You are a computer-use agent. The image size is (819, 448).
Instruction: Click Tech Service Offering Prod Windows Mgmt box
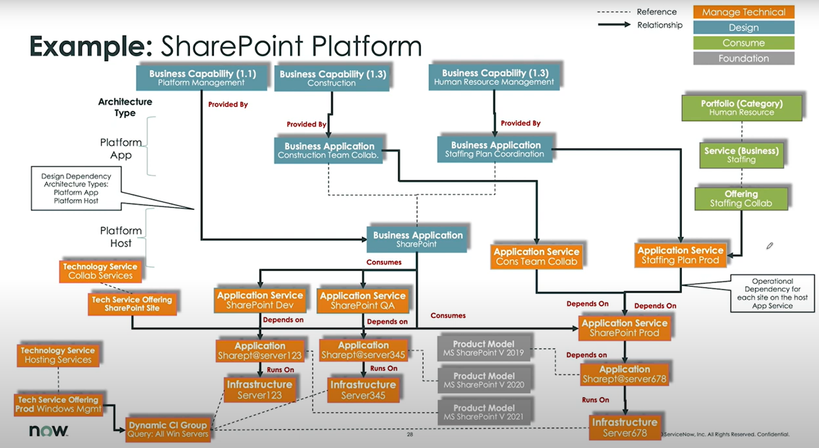click(58, 404)
